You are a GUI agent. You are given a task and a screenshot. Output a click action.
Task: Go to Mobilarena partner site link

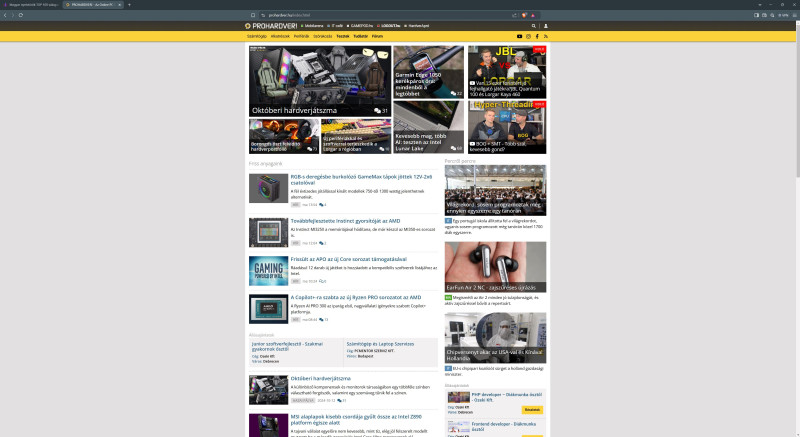(x=312, y=25)
